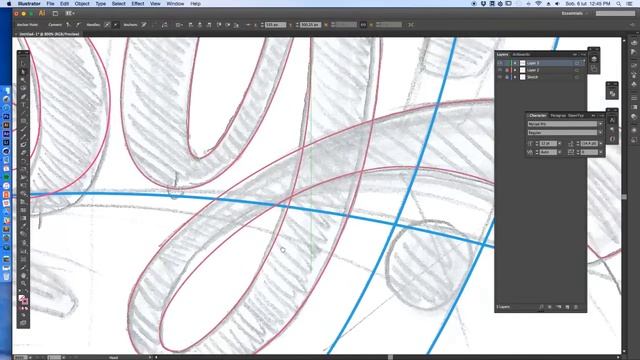The image size is (640, 360).
Task: Select the Type tool
Action: pyautogui.click(x=23, y=104)
